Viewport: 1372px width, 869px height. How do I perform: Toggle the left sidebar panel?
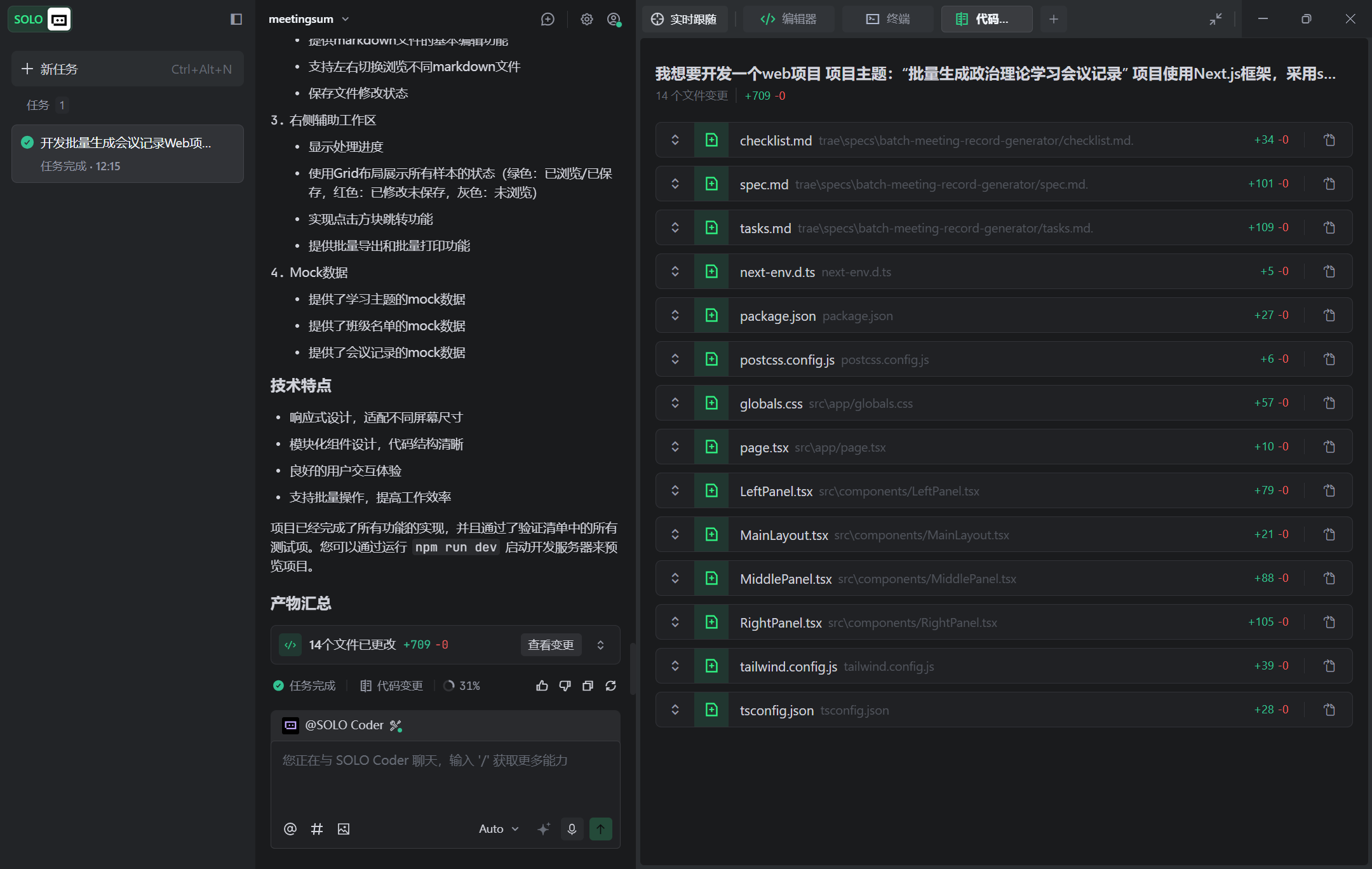[x=236, y=19]
